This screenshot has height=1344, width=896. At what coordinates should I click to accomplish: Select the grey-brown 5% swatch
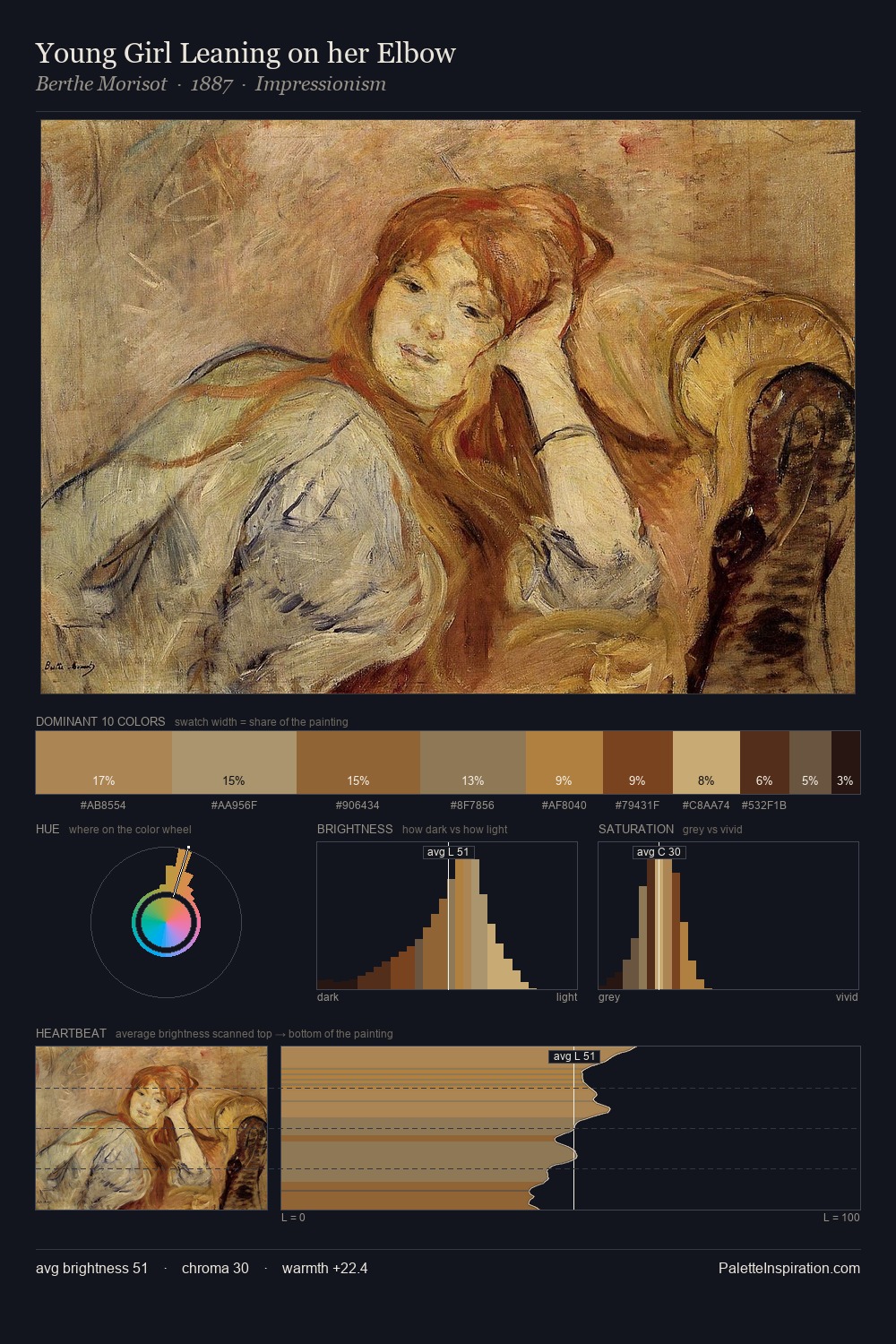(x=810, y=762)
